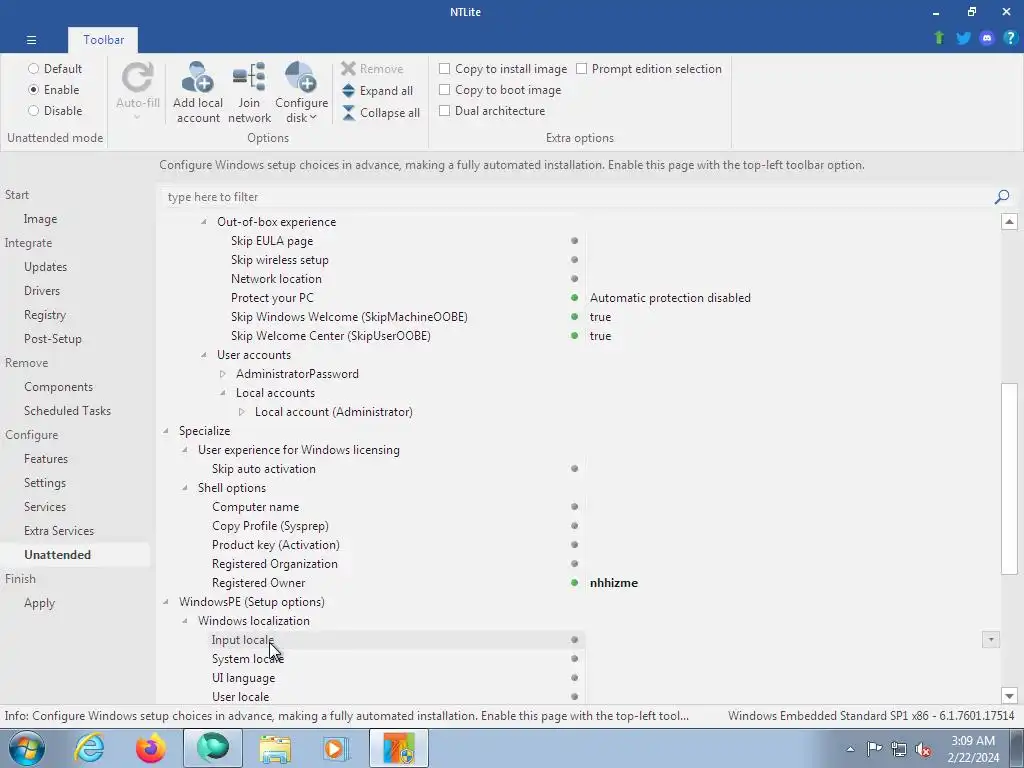Open the Twitter link icon

pos(963,38)
